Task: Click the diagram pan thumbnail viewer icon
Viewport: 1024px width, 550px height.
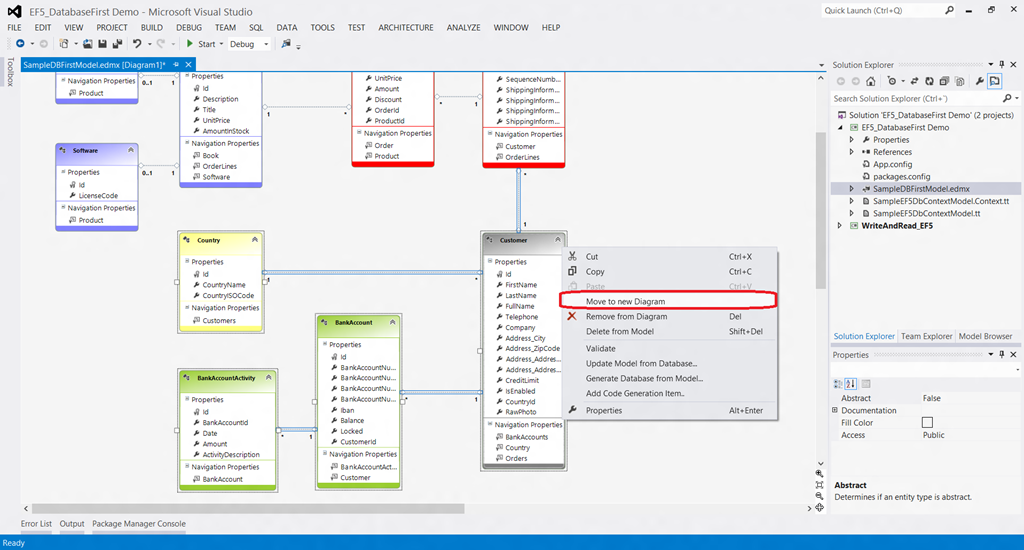Action: pos(820,508)
